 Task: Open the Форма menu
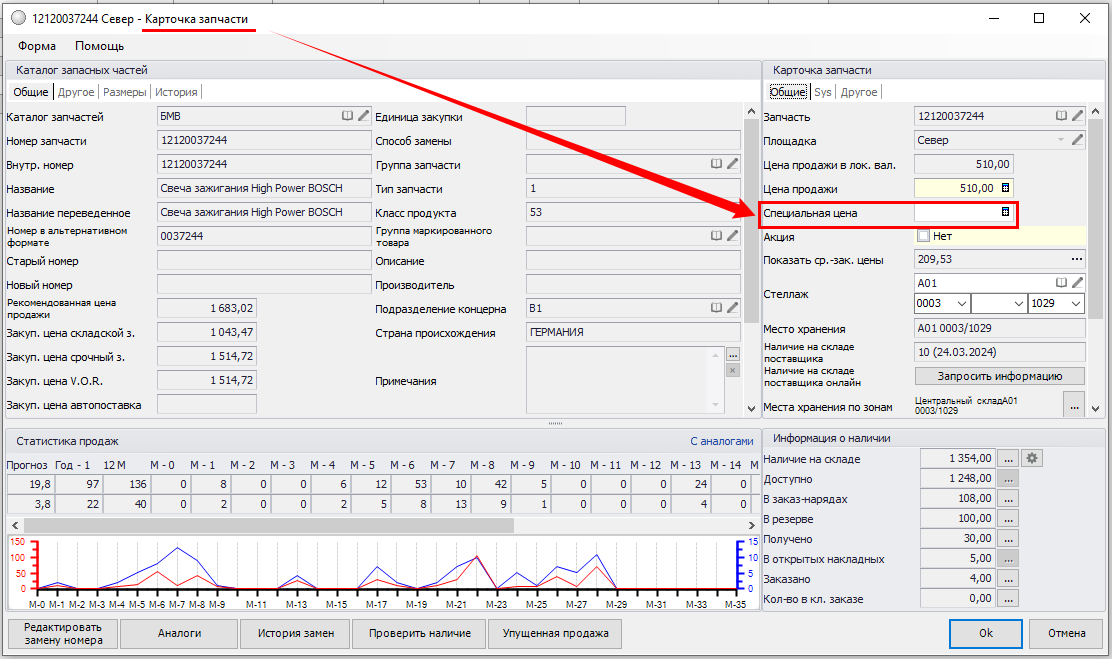click(x=37, y=46)
